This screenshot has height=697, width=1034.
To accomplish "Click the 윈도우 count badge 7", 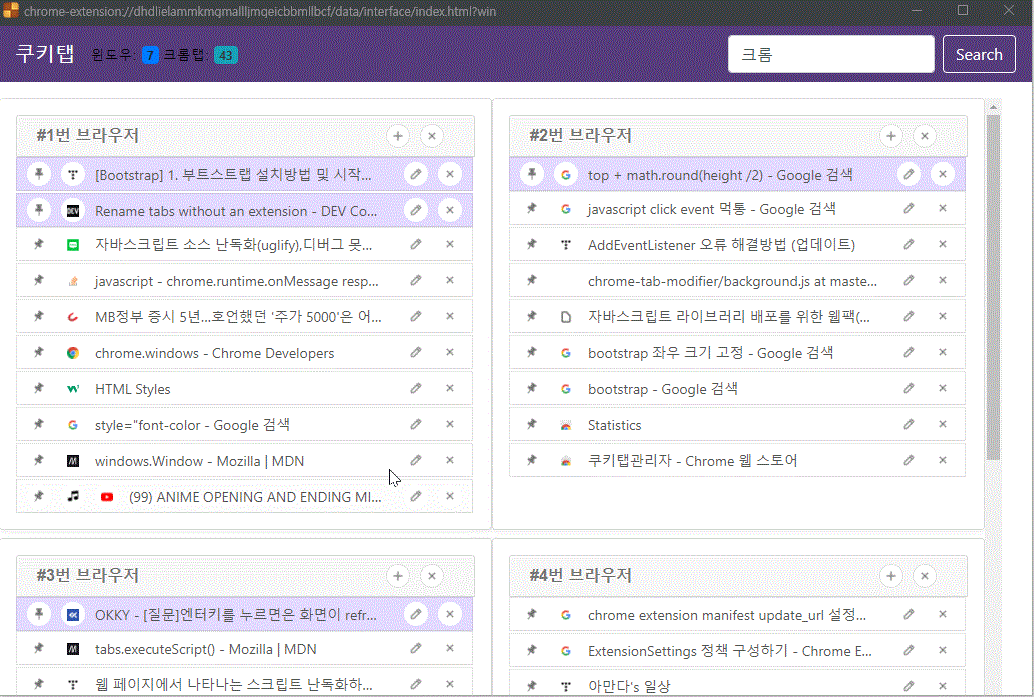I will 150,55.
